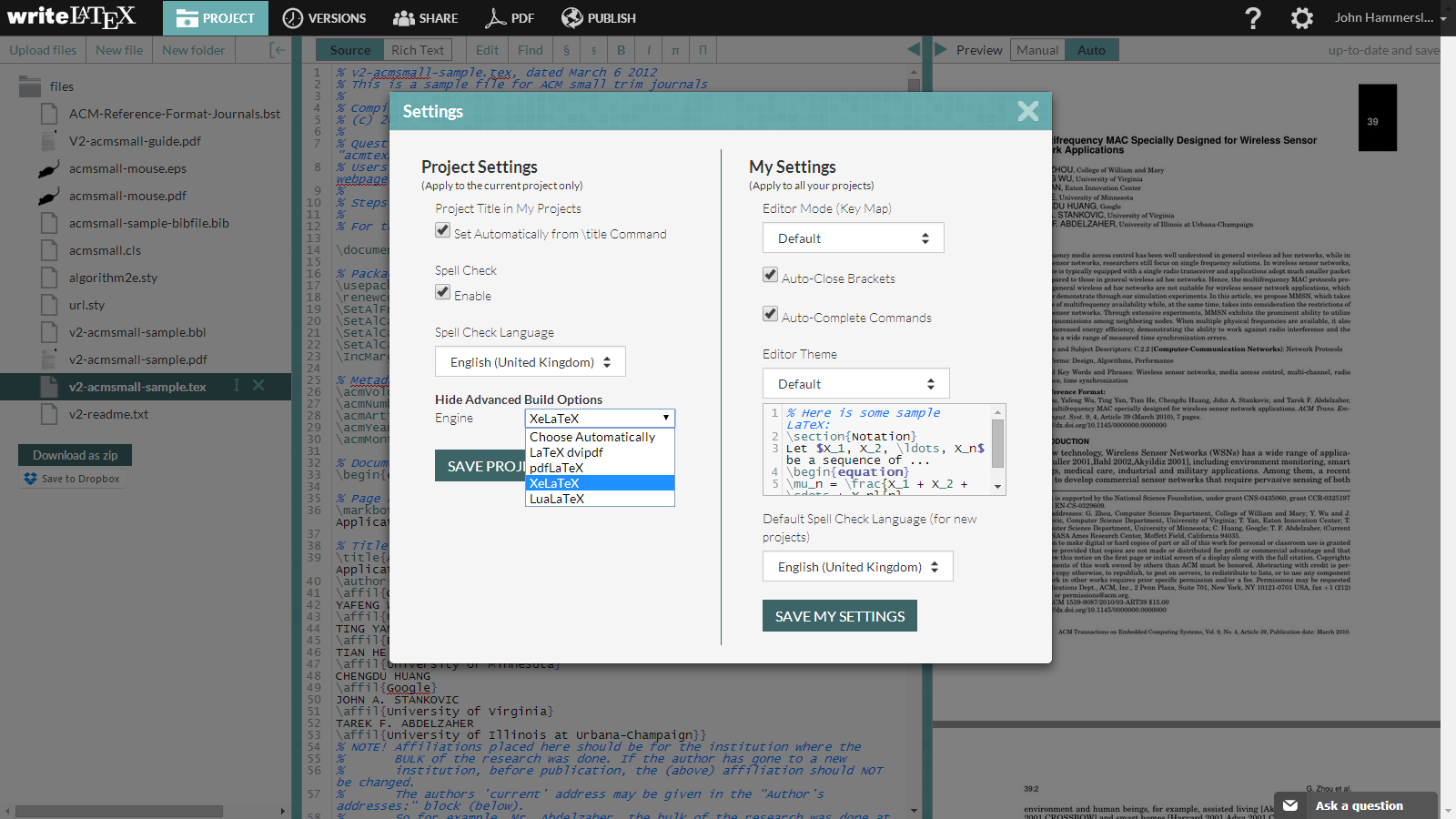1456x819 pixels.
Task: Click the WriteLaTeX logo
Action: (71, 17)
